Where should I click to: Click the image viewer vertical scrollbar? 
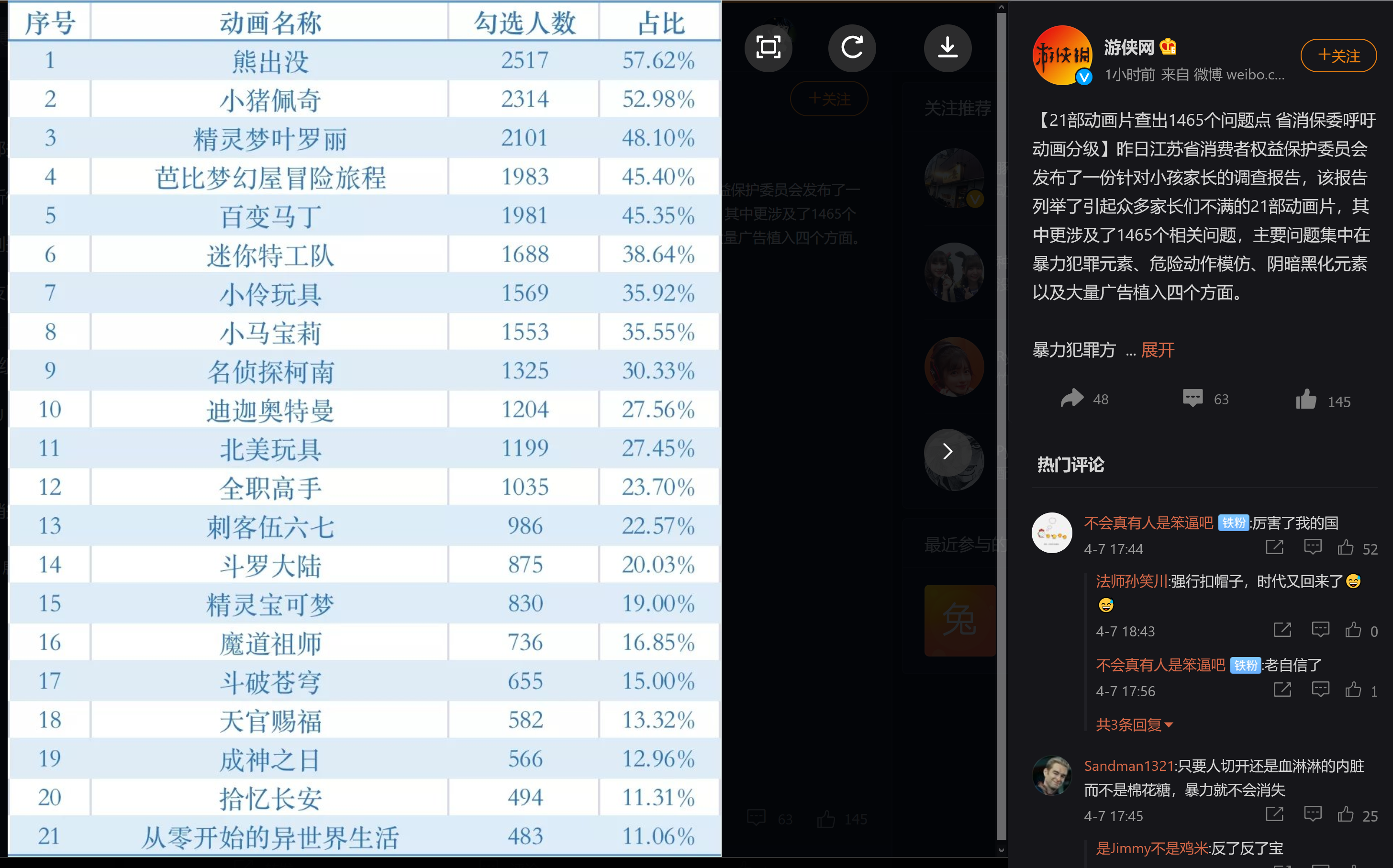click(1001, 425)
